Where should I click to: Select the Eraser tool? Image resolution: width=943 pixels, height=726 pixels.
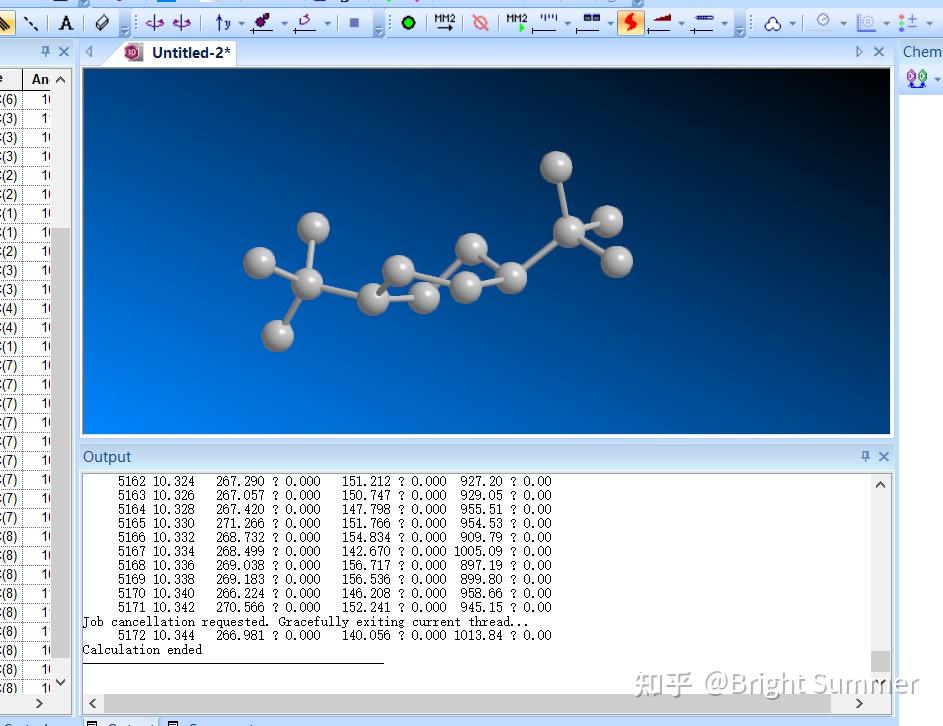pyautogui.click(x=102, y=23)
